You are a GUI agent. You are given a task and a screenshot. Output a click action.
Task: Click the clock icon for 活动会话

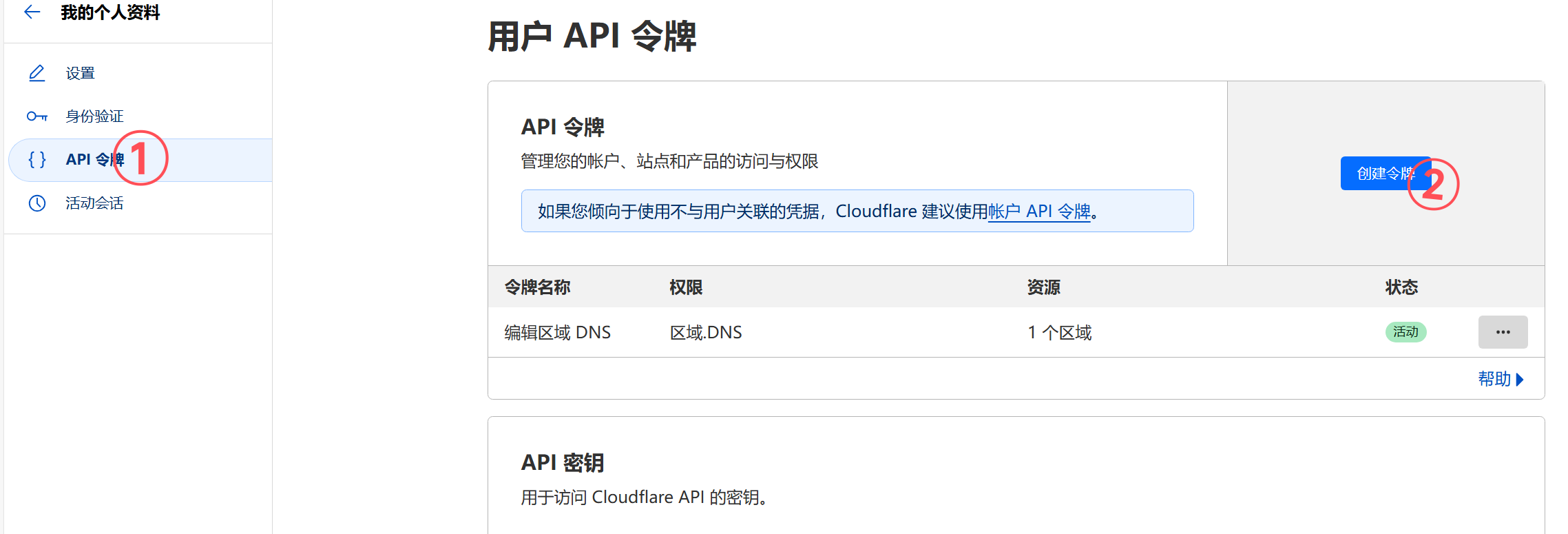coord(36,203)
